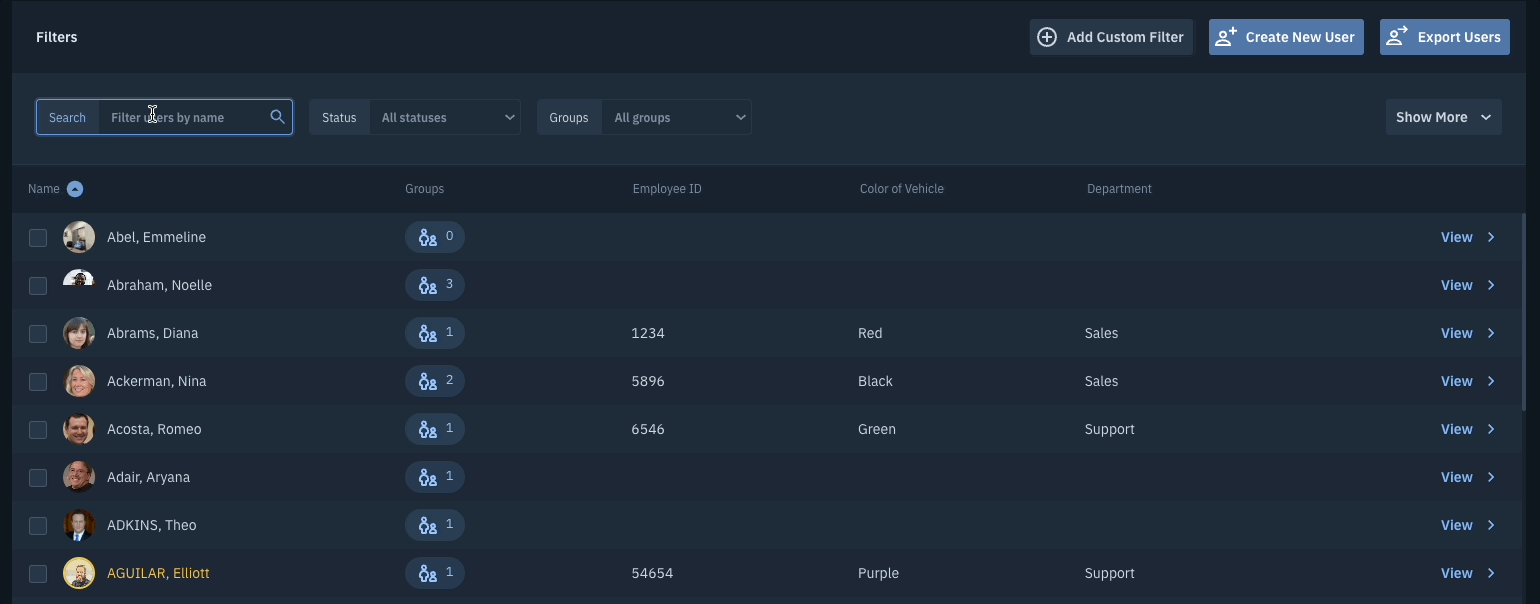The height and width of the screenshot is (604, 1540).
Task: Click ADKINS, Theo's profile avatar
Action: tap(79, 525)
